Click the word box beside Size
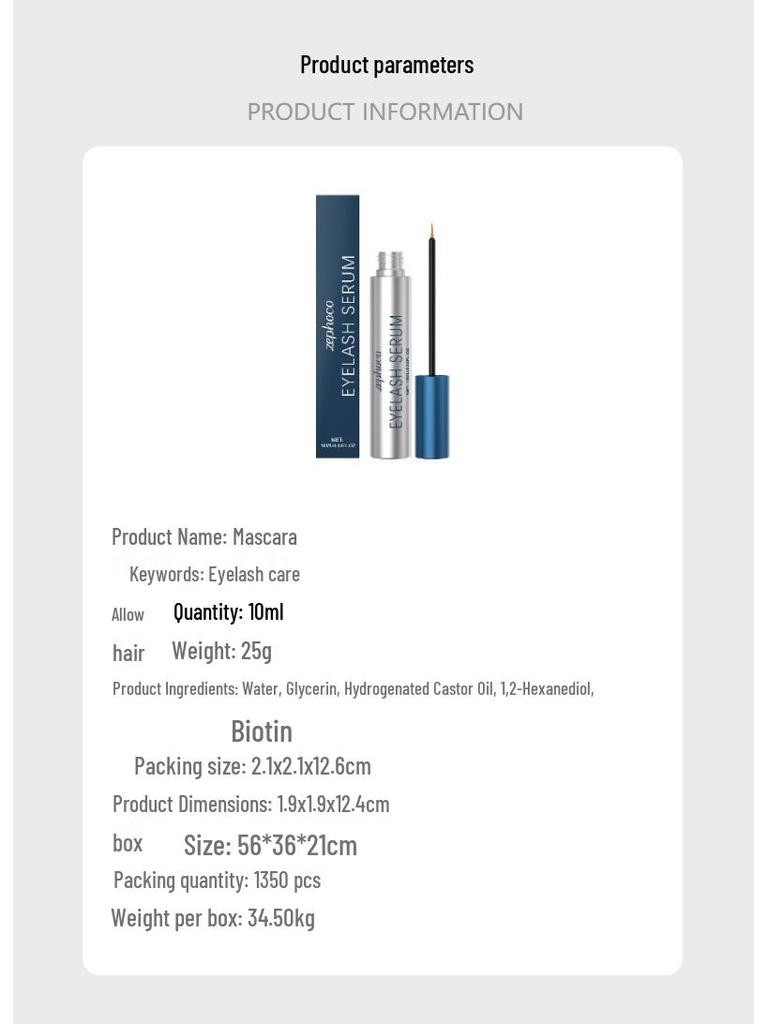This screenshot has width=768, height=1024. (127, 843)
